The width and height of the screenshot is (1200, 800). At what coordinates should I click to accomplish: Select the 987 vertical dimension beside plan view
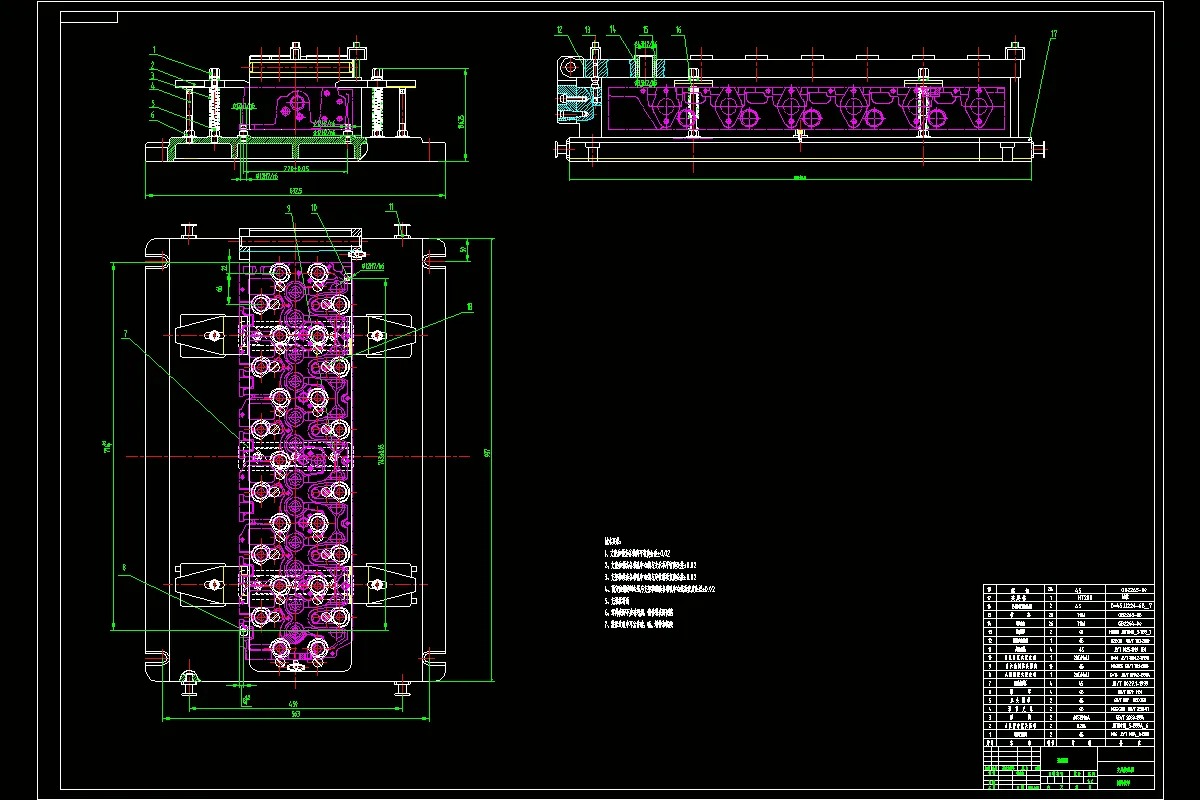tap(487, 452)
